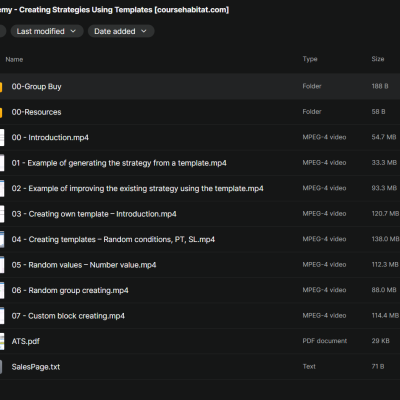The width and height of the screenshot is (400, 400).
Task: Click the 00 - Introduction.mp4 video file icon
Action: [x=2, y=138]
